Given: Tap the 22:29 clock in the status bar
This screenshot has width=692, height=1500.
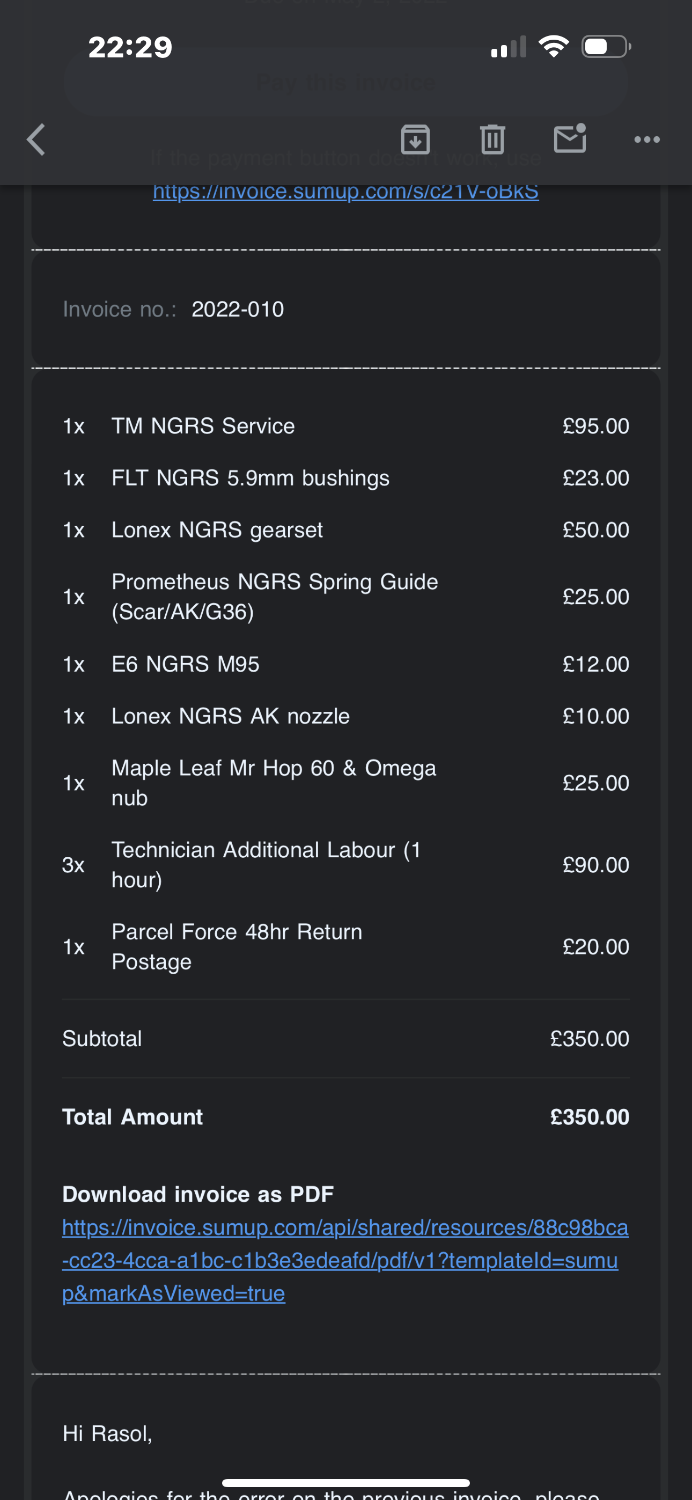Looking at the screenshot, I should coord(130,46).
